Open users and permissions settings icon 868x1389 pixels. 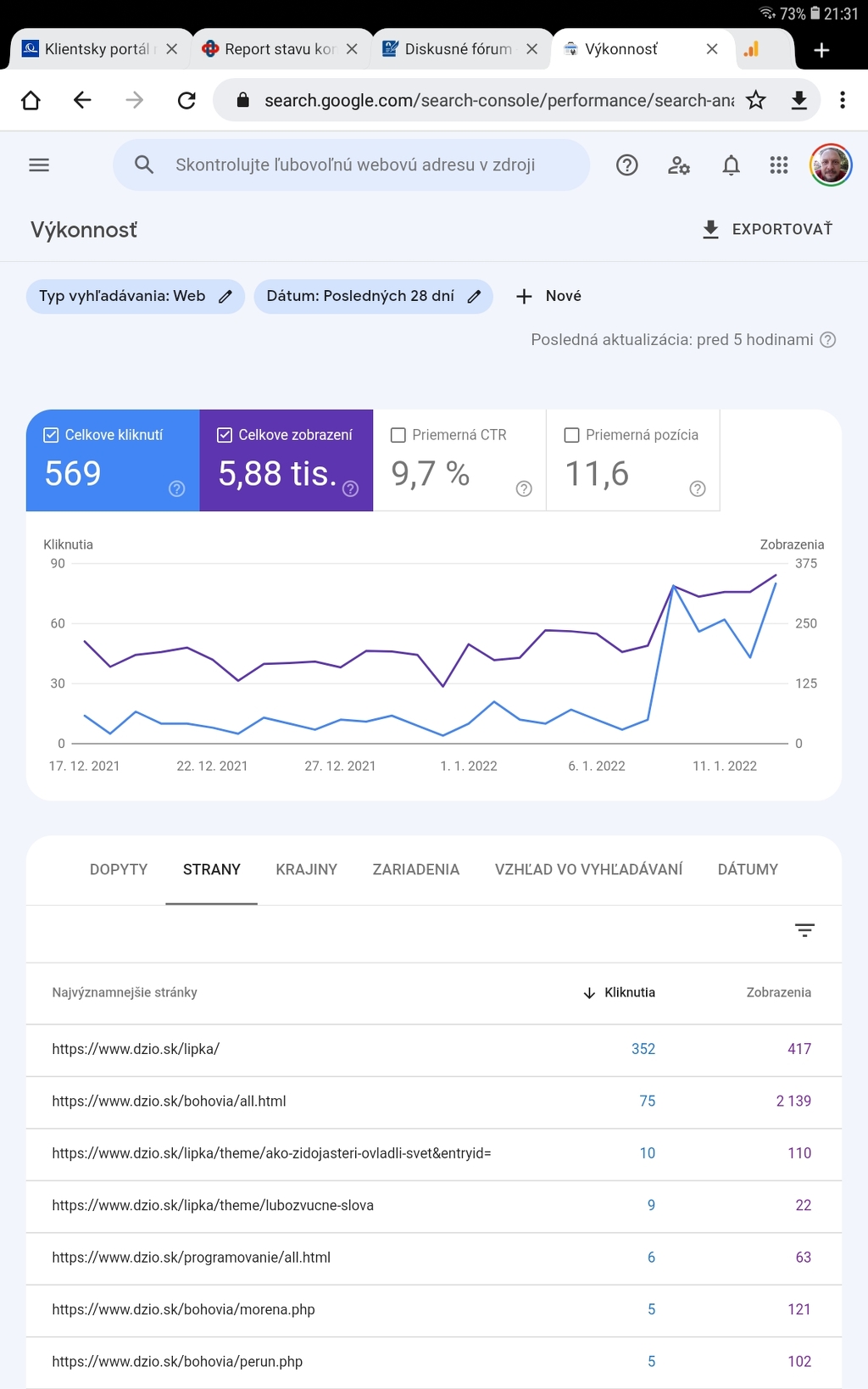point(678,165)
